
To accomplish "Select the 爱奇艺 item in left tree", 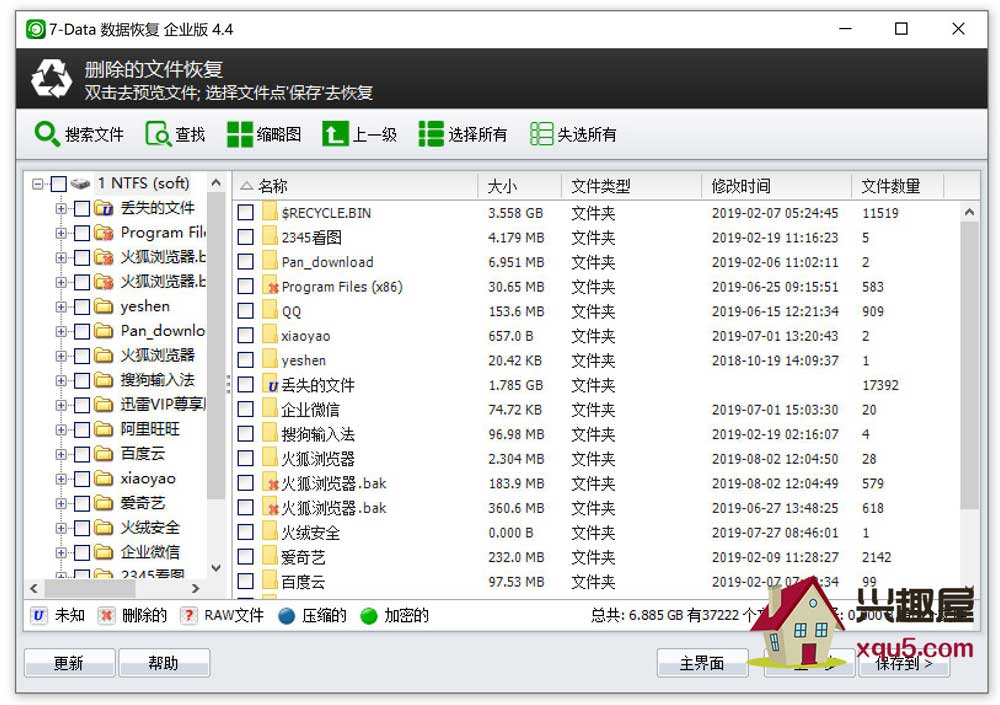I will pos(143,503).
